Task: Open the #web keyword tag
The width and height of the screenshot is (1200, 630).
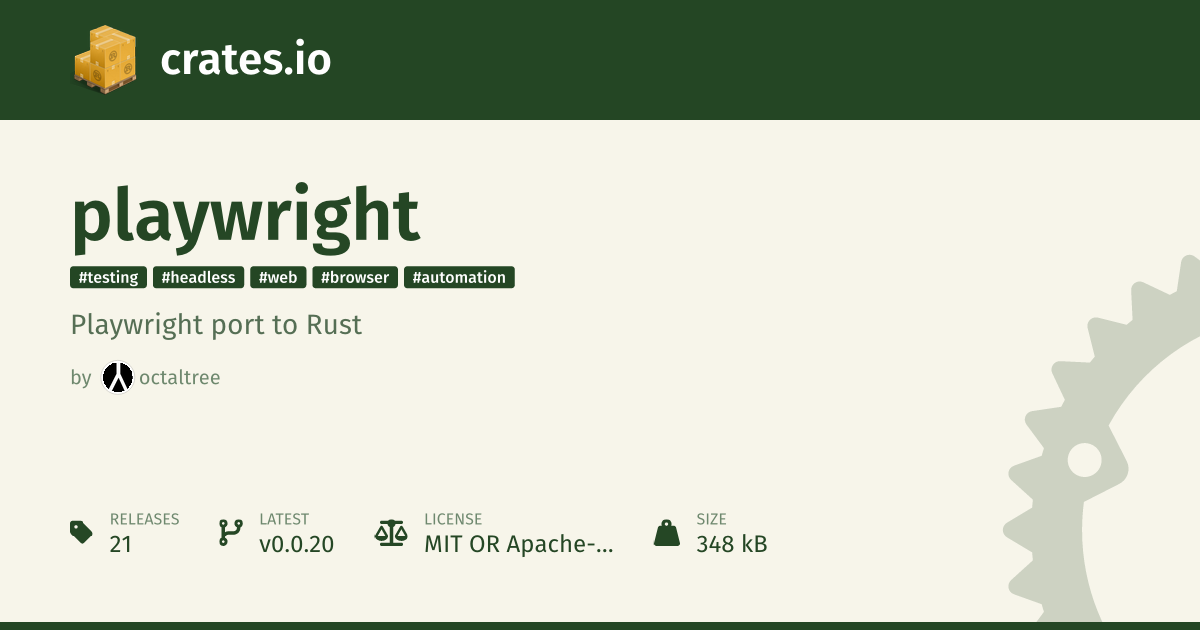Action: pyautogui.click(x=278, y=277)
